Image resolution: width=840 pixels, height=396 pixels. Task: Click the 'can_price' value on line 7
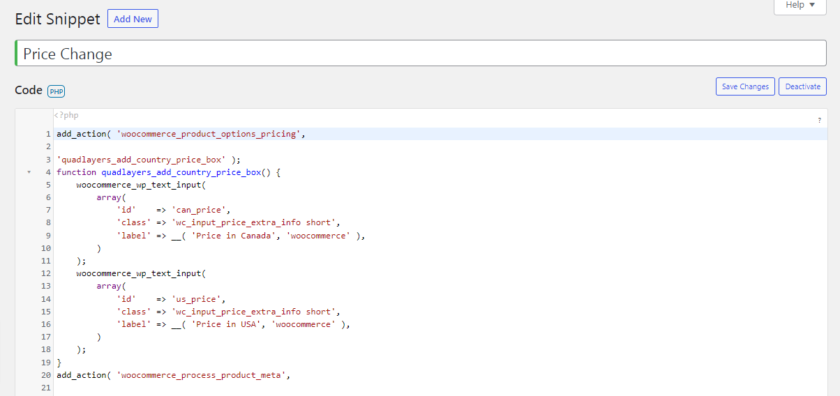point(200,210)
